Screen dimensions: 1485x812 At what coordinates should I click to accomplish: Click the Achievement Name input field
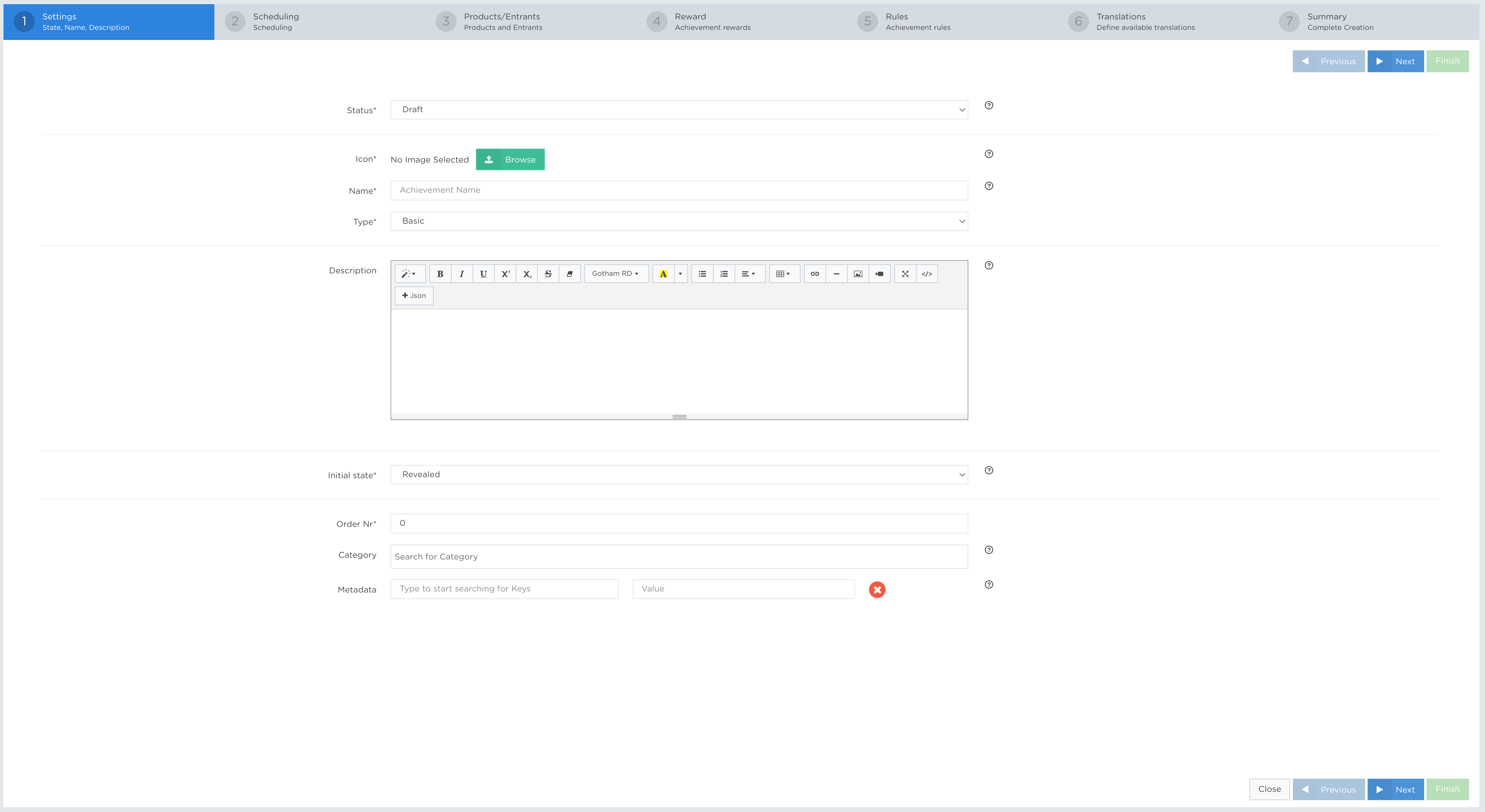(x=679, y=190)
